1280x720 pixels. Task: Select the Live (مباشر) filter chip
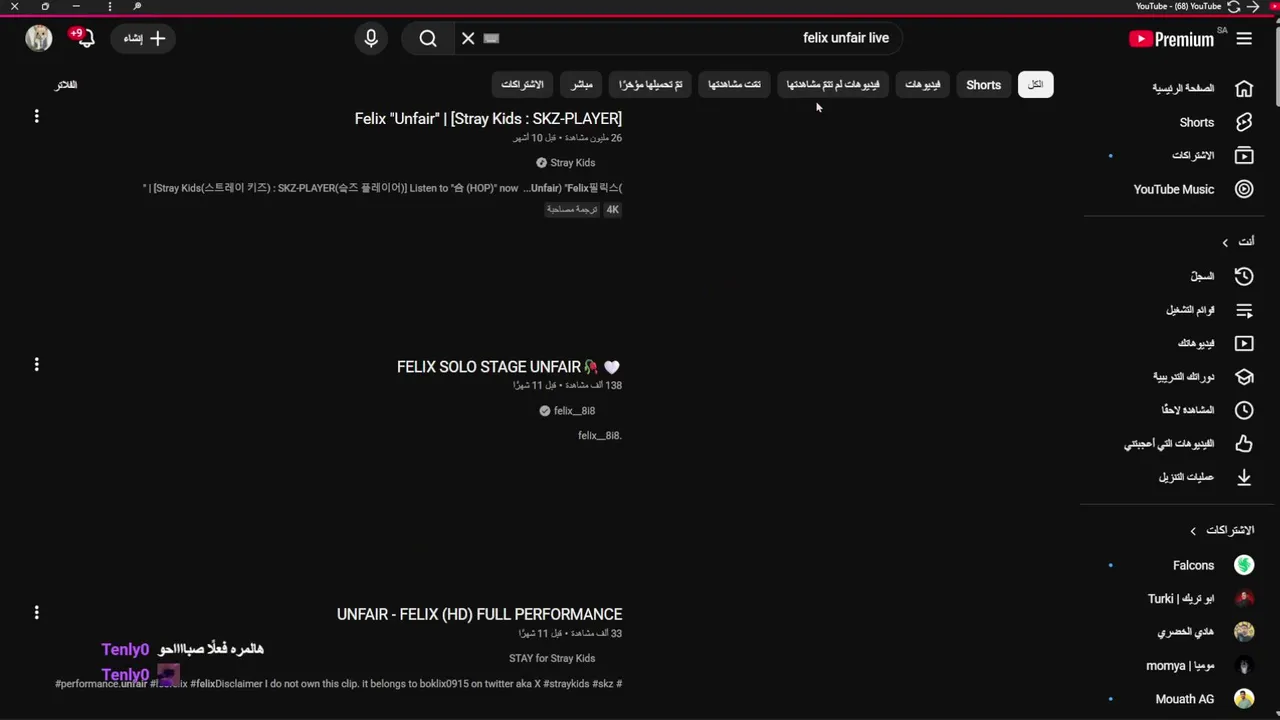(581, 85)
